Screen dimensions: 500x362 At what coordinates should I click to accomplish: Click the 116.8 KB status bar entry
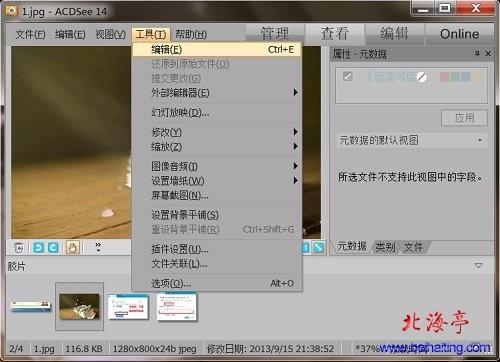[x=84, y=349]
